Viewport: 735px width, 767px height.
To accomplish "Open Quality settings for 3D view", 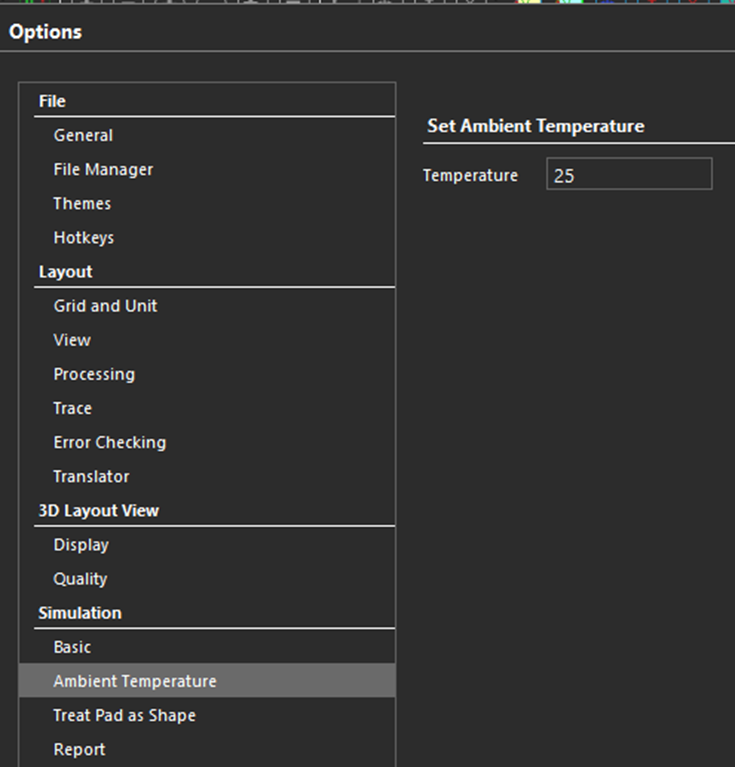I will point(207,579).
